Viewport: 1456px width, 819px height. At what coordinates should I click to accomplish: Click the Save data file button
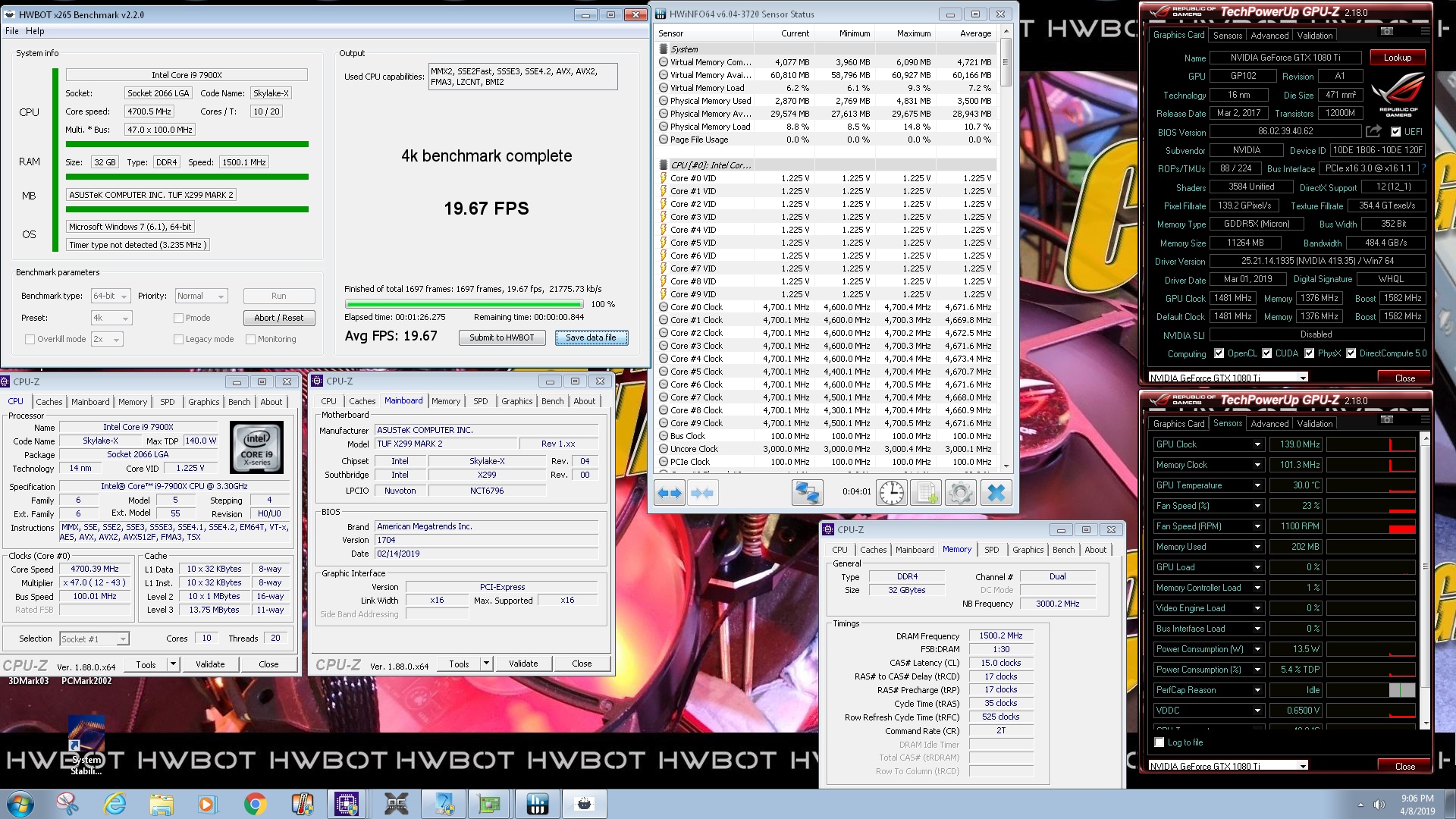(591, 337)
